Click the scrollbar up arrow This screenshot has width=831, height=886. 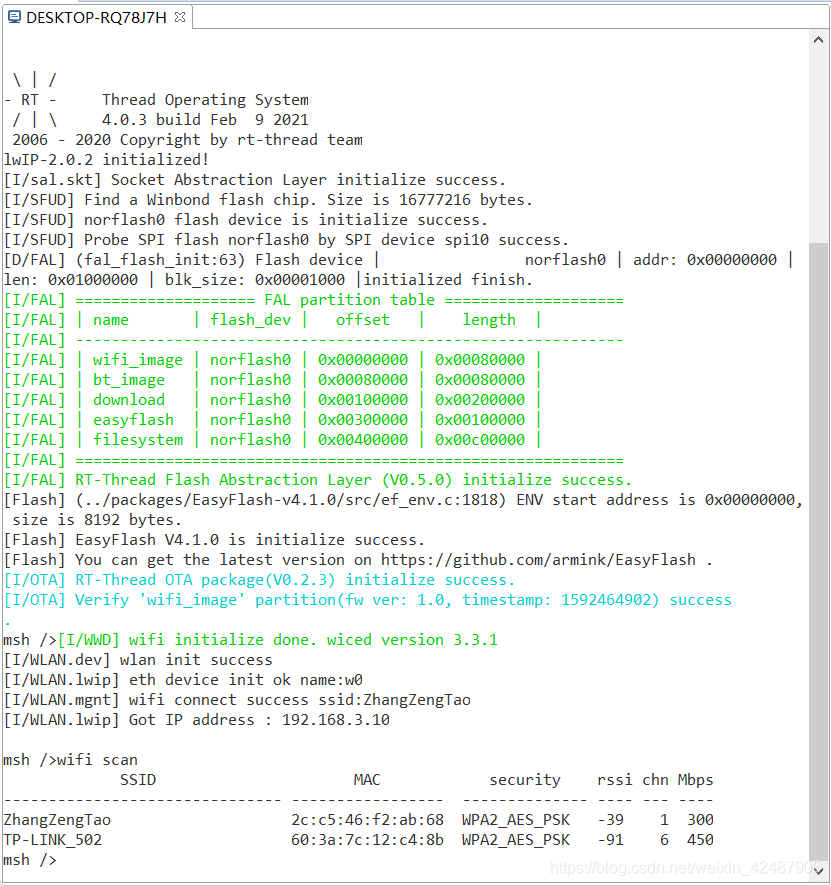click(x=818, y=40)
